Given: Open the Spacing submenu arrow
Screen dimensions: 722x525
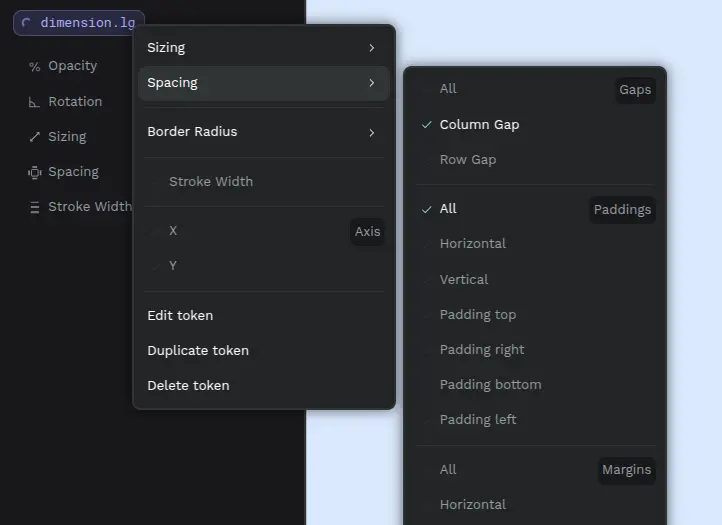Looking at the screenshot, I should tap(371, 83).
